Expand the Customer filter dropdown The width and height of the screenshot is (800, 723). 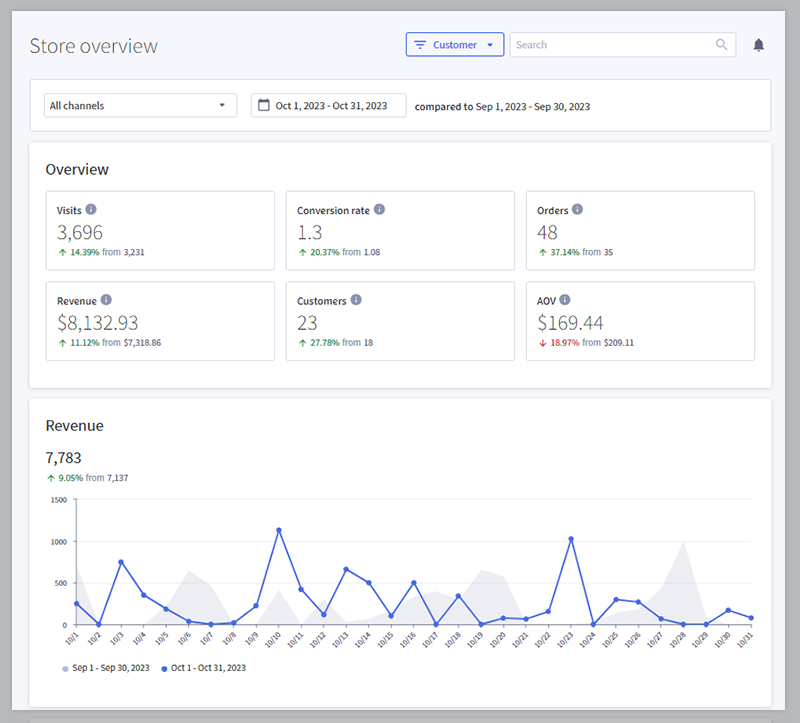[455, 45]
